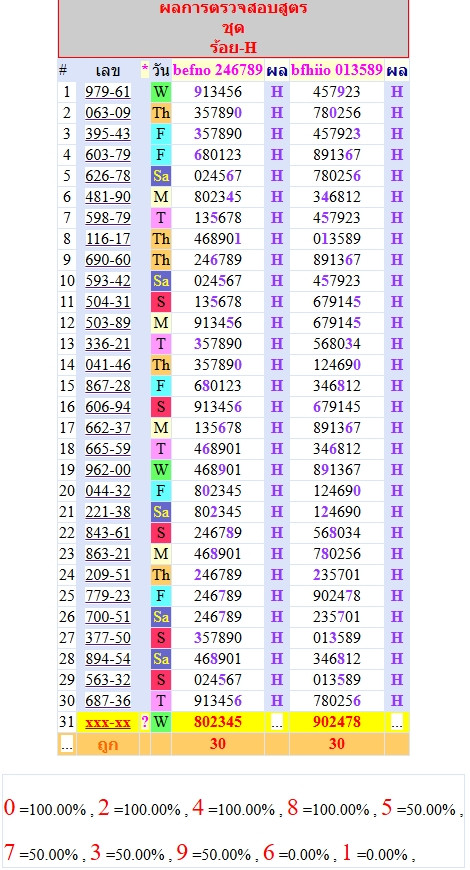
Task: Click the befno 246789 column header
Action: (218, 70)
